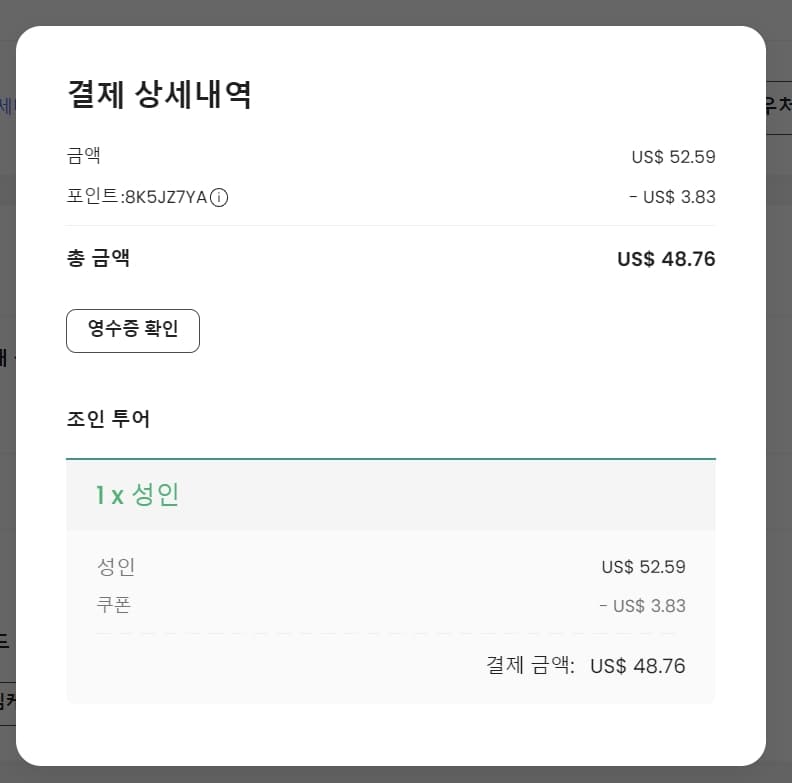Click the 총 금액 label
Viewport: 792px width, 783px height.
point(98,259)
